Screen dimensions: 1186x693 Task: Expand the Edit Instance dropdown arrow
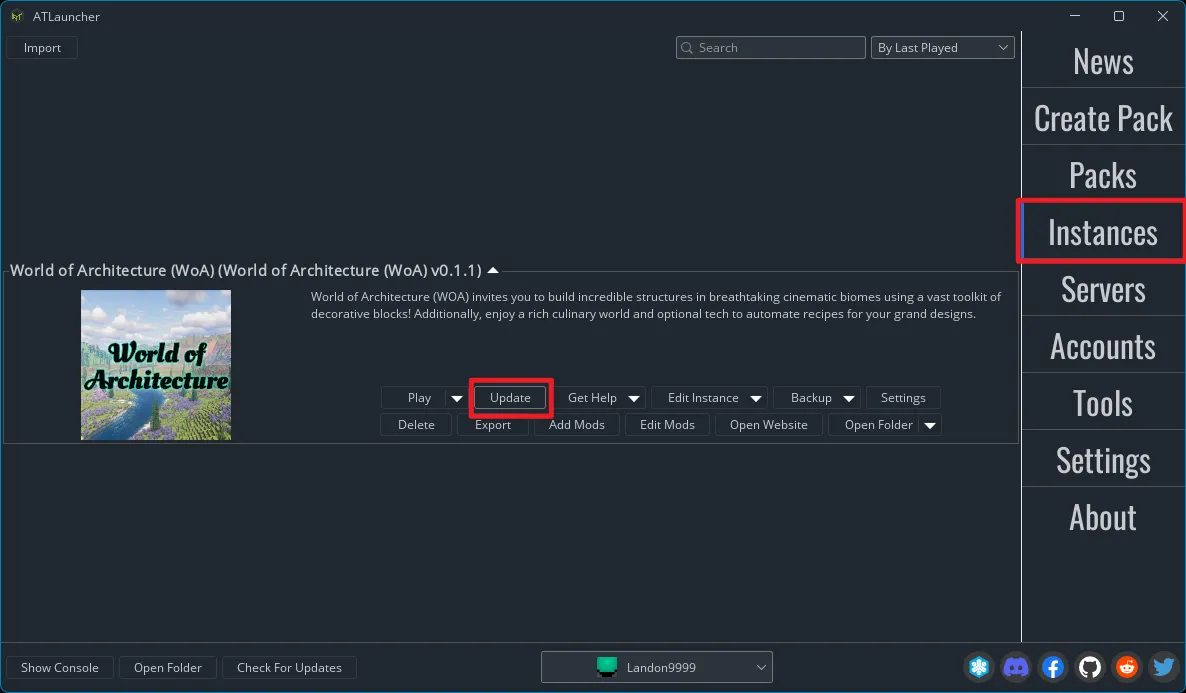coord(756,398)
